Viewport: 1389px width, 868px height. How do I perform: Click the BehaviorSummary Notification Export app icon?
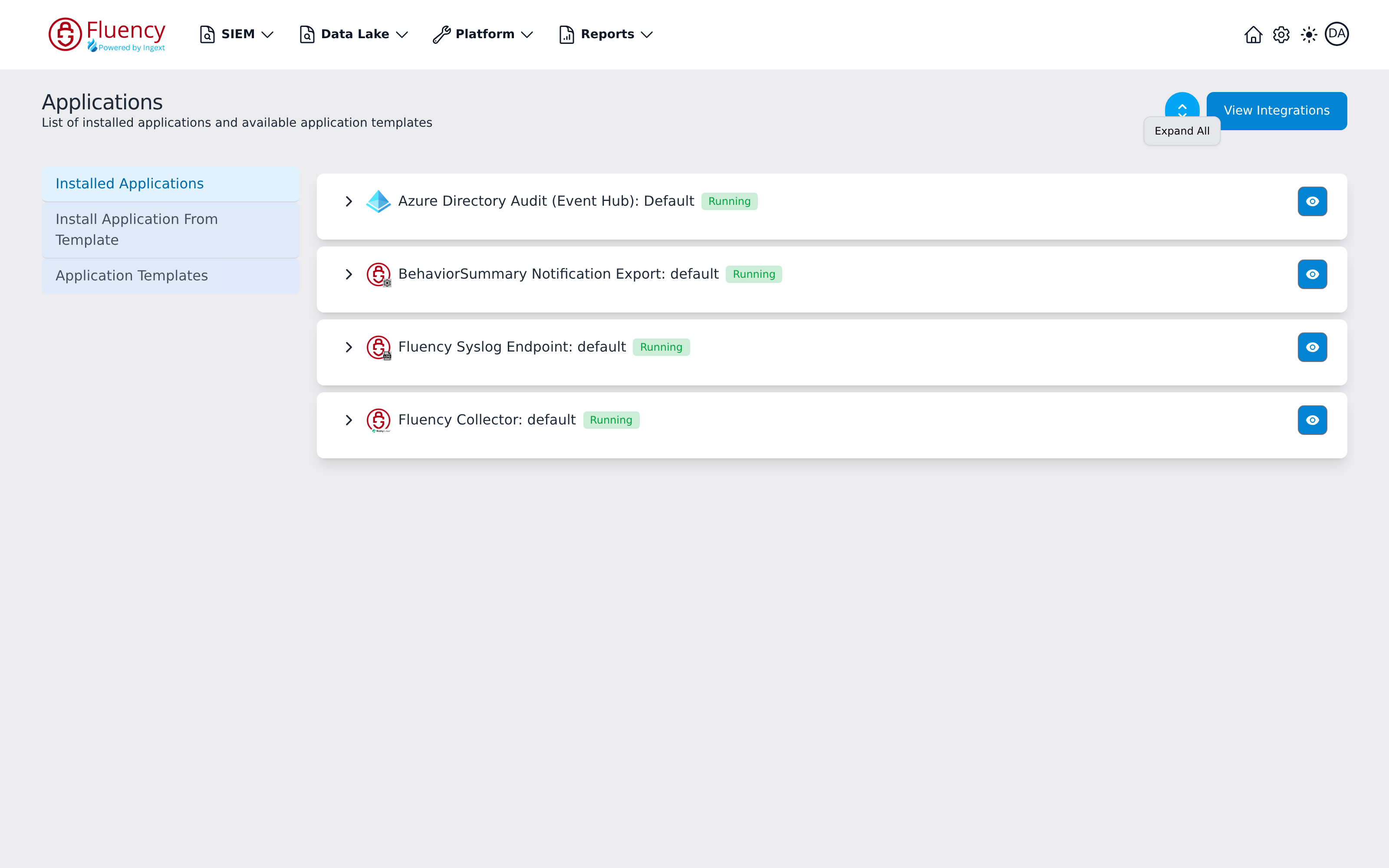coord(378,274)
